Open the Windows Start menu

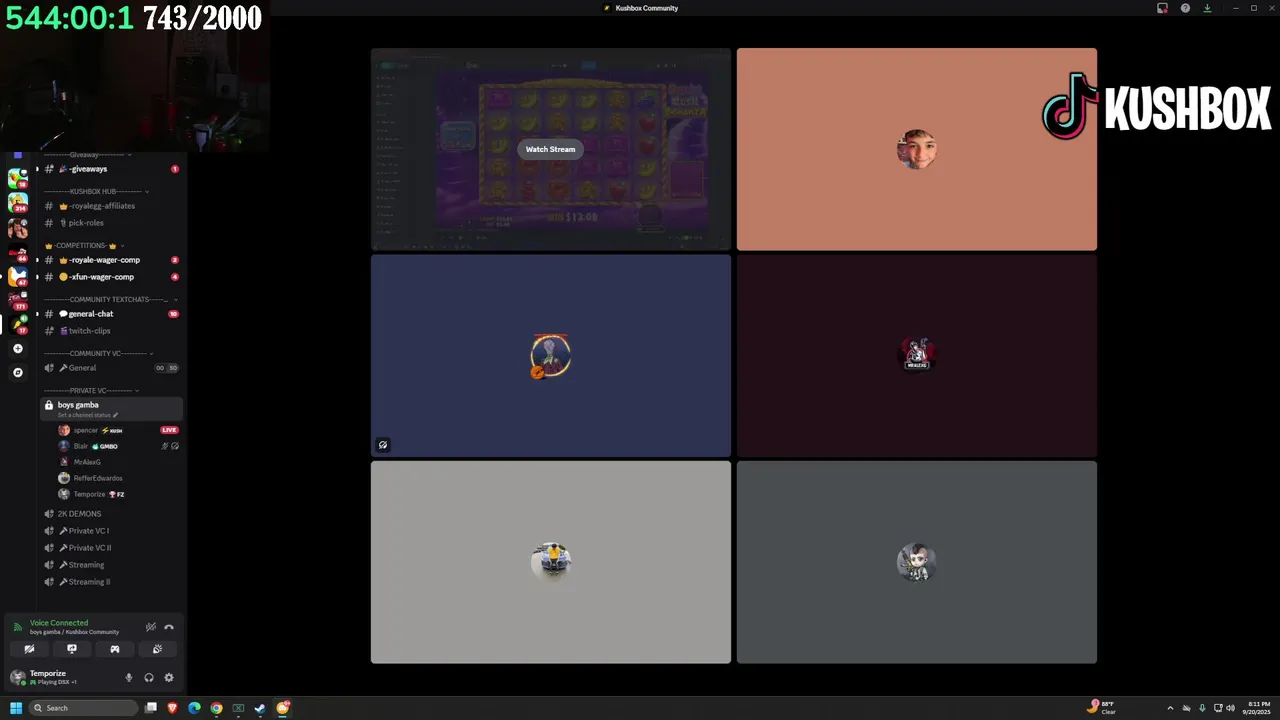tap(16, 708)
